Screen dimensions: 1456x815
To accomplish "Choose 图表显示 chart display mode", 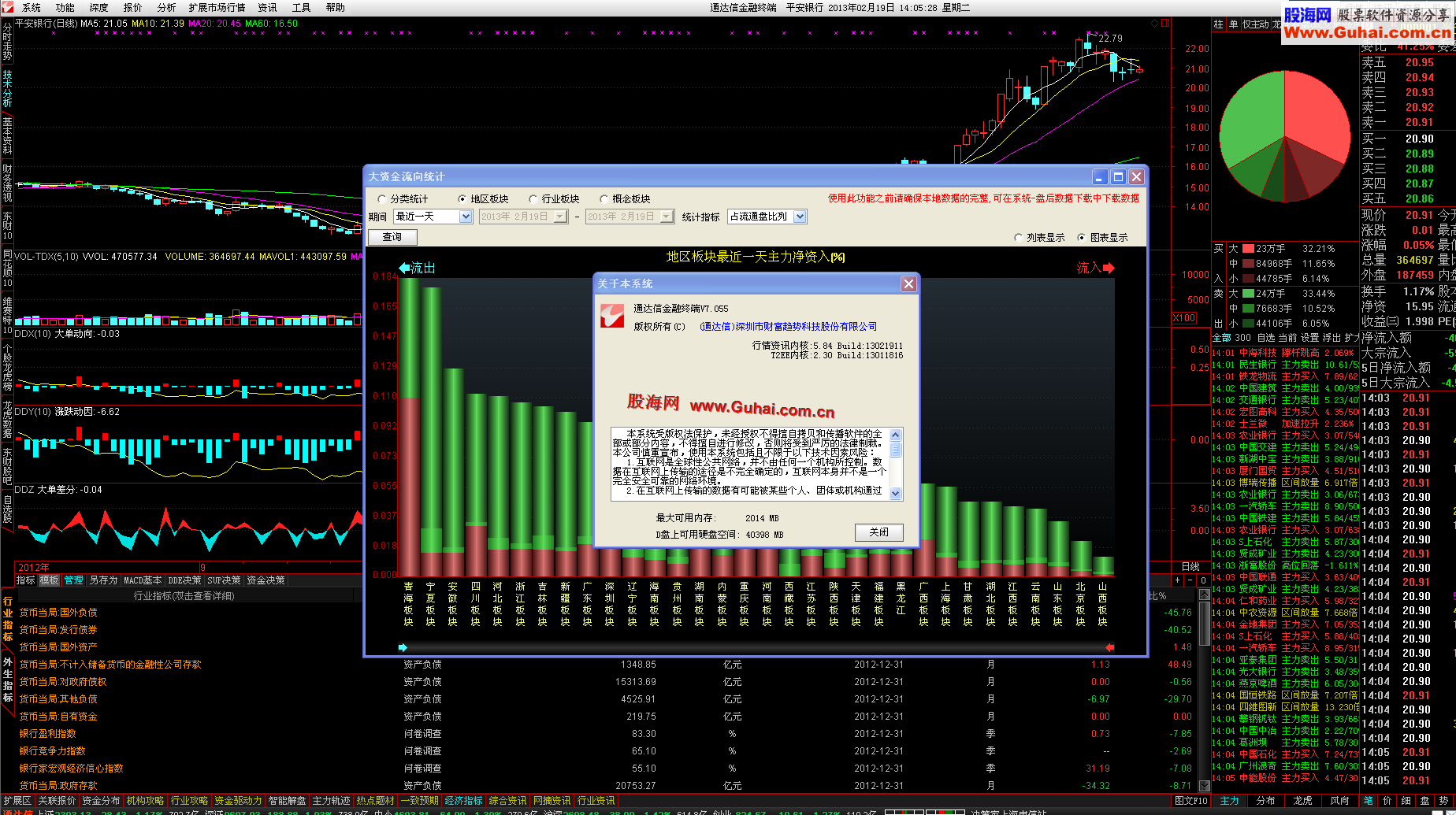I will point(1081,238).
